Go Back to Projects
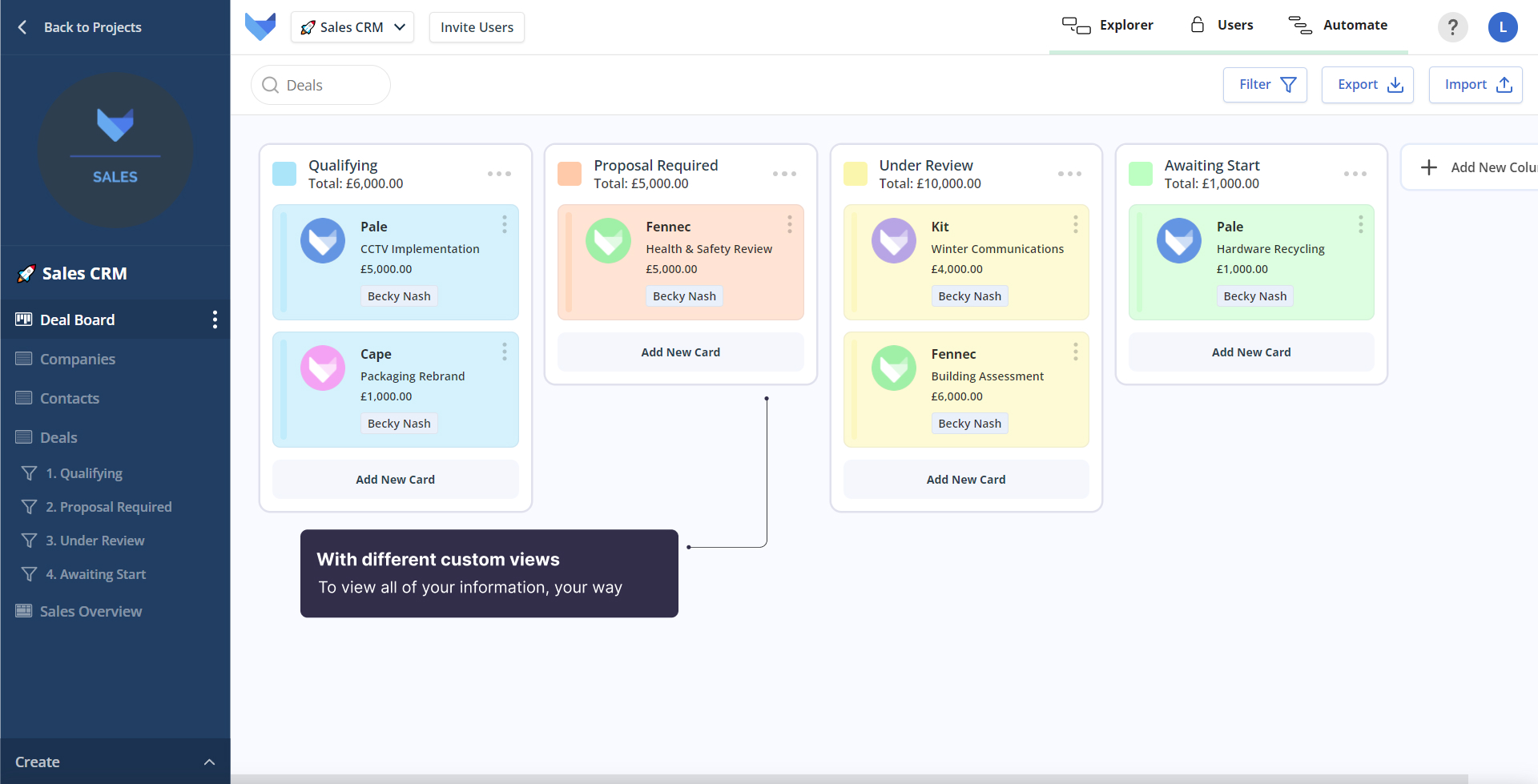Viewport: 1538px width, 784px height. point(78,26)
